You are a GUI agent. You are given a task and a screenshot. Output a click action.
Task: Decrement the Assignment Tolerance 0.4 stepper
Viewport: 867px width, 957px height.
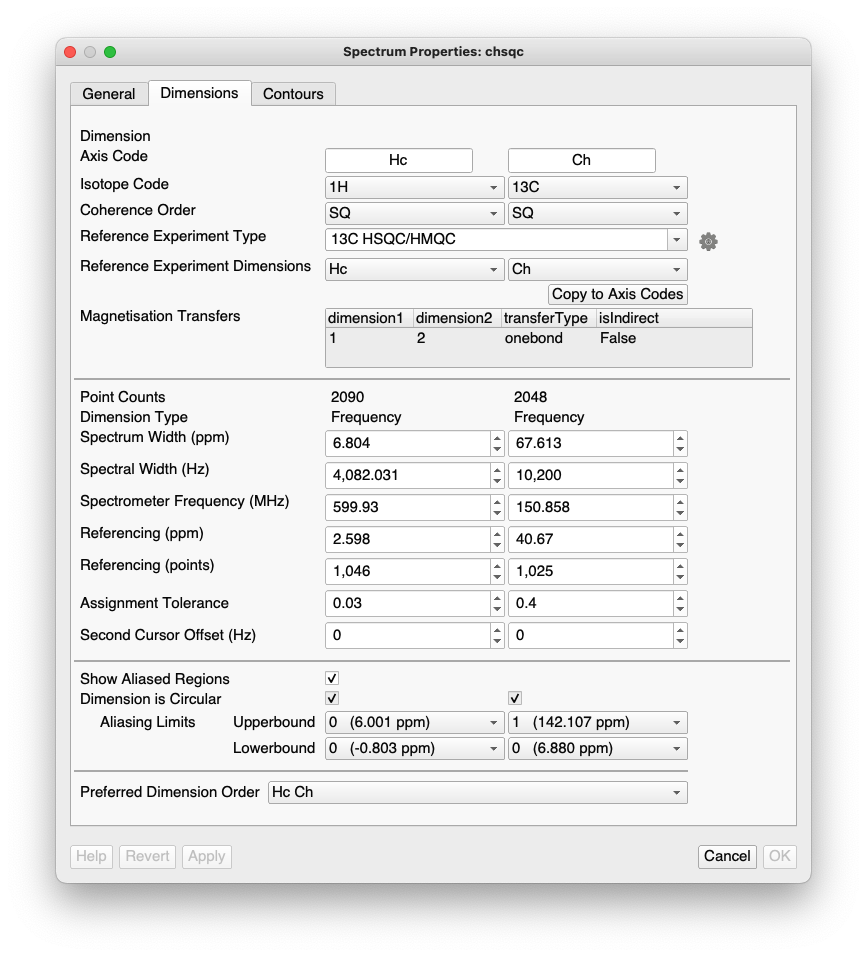680,609
